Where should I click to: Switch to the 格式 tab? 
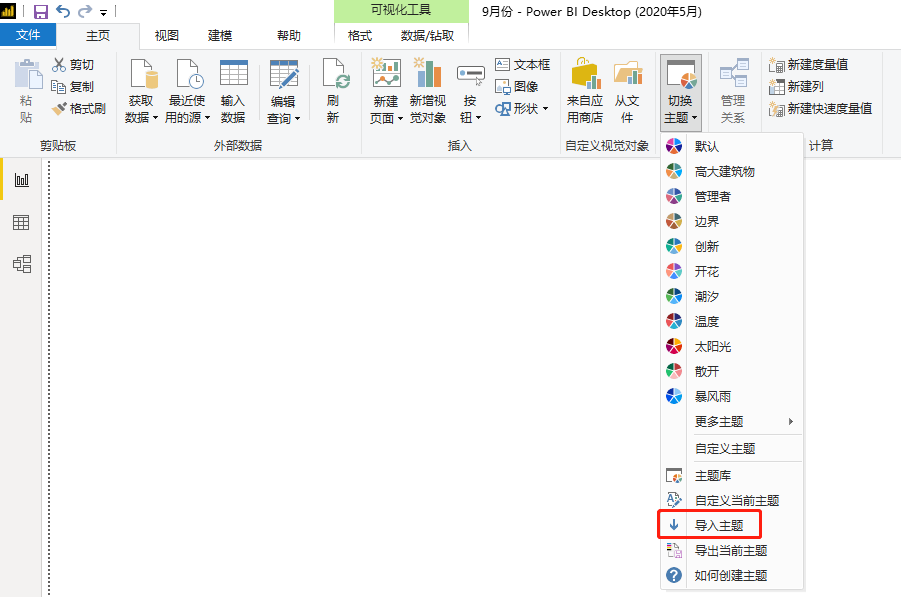click(x=360, y=36)
